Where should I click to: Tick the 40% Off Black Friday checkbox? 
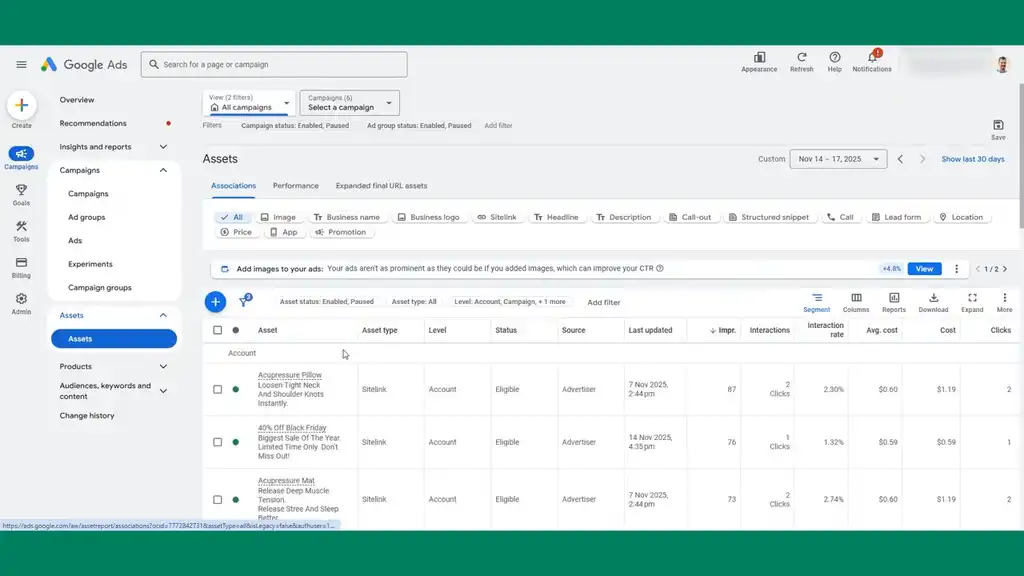pyautogui.click(x=217, y=442)
